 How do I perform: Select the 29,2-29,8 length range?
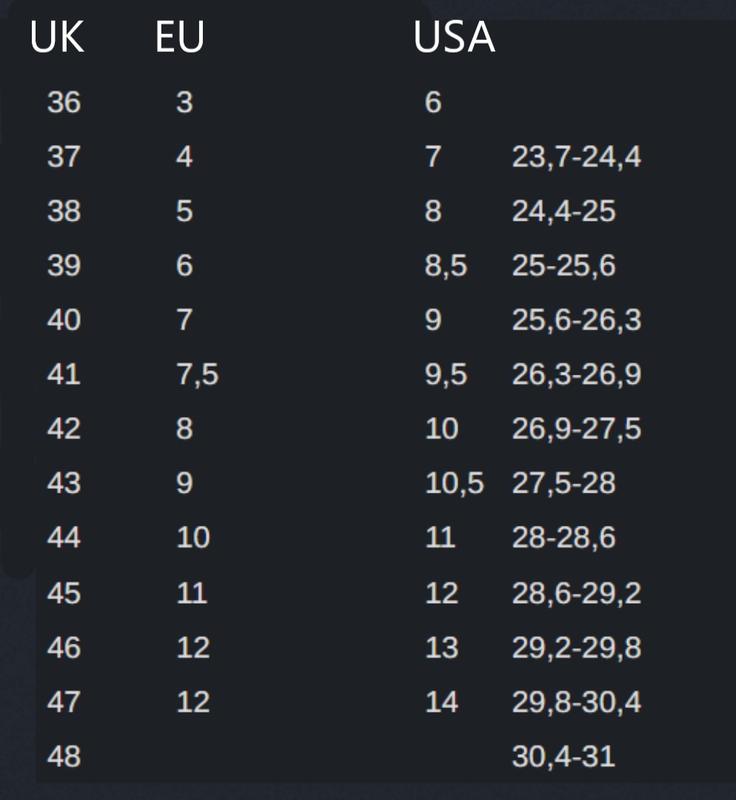point(576,648)
